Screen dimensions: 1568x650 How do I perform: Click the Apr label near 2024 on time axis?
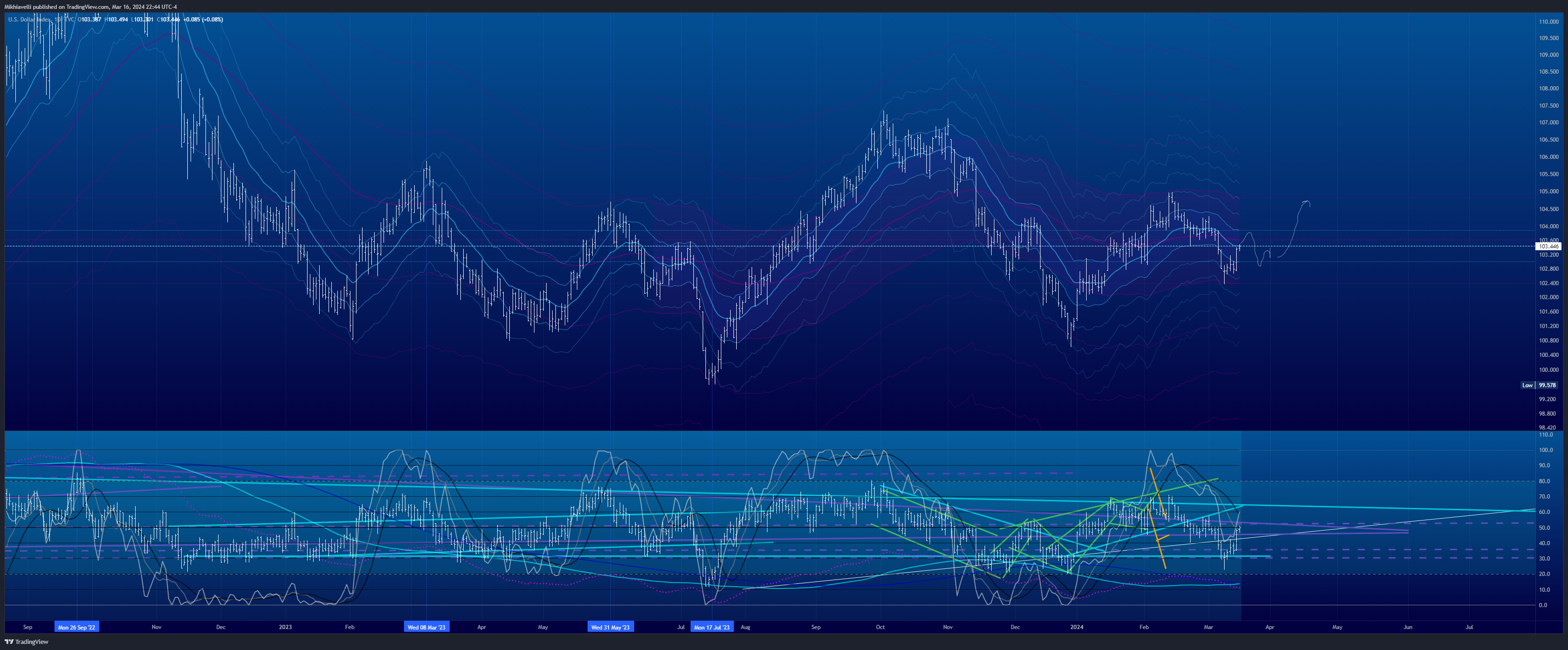(1270, 627)
